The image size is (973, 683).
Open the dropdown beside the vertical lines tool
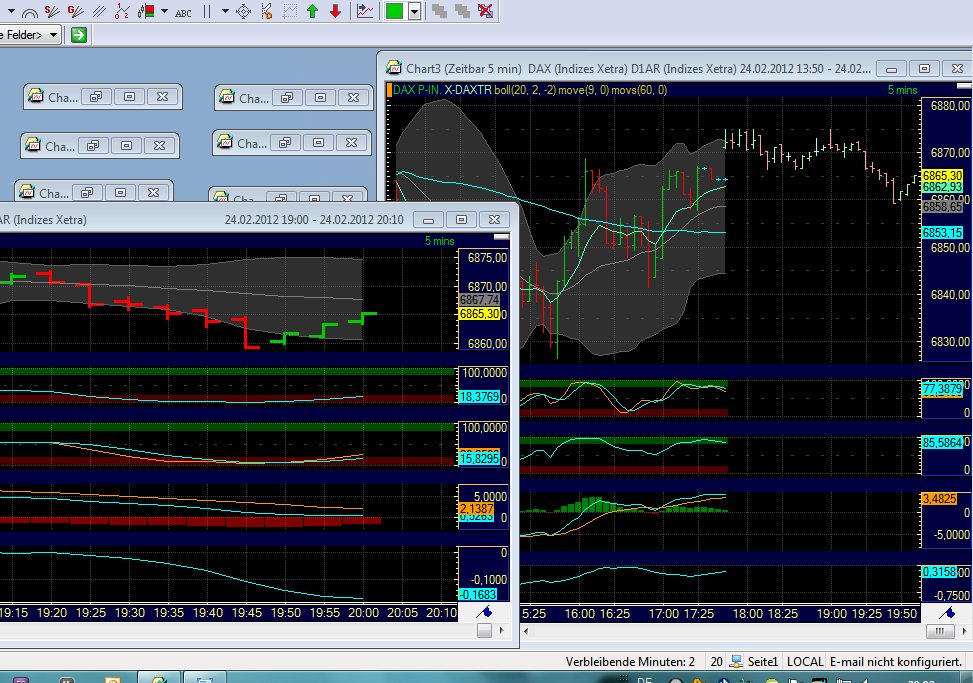[x=224, y=11]
